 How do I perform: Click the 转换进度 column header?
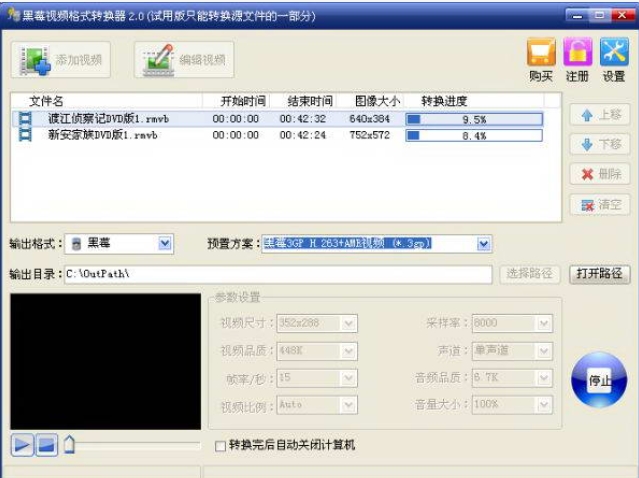(x=474, y=101)
